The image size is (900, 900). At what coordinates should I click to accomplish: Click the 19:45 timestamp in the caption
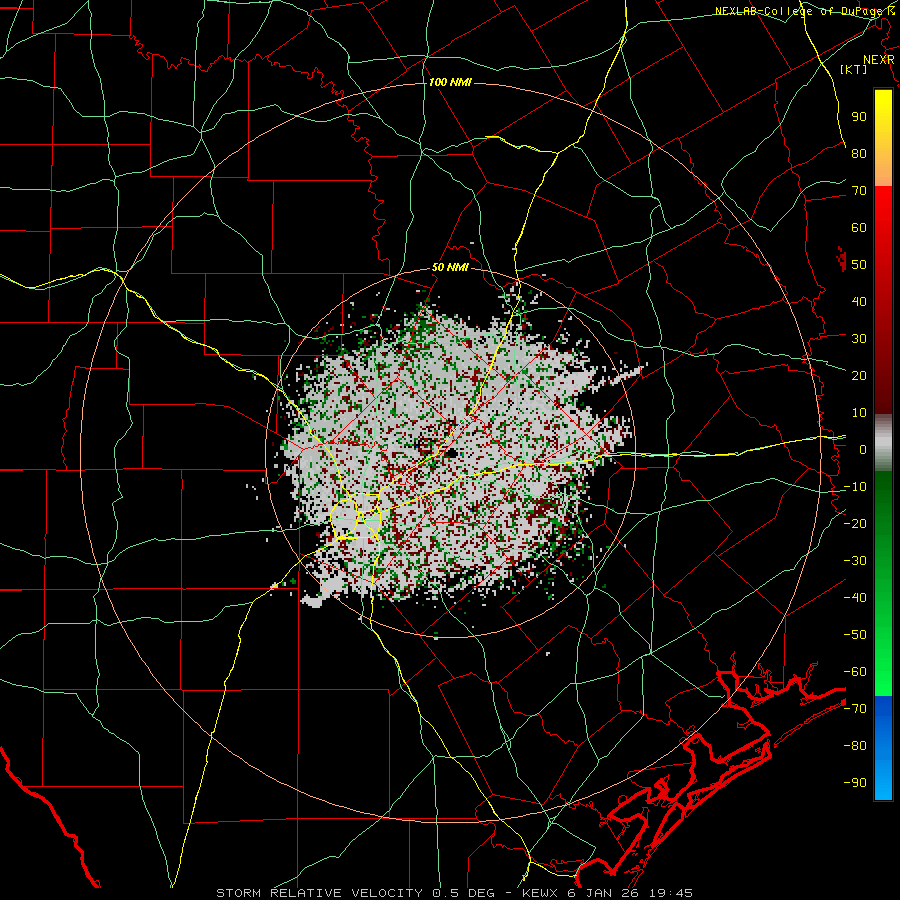672,893
